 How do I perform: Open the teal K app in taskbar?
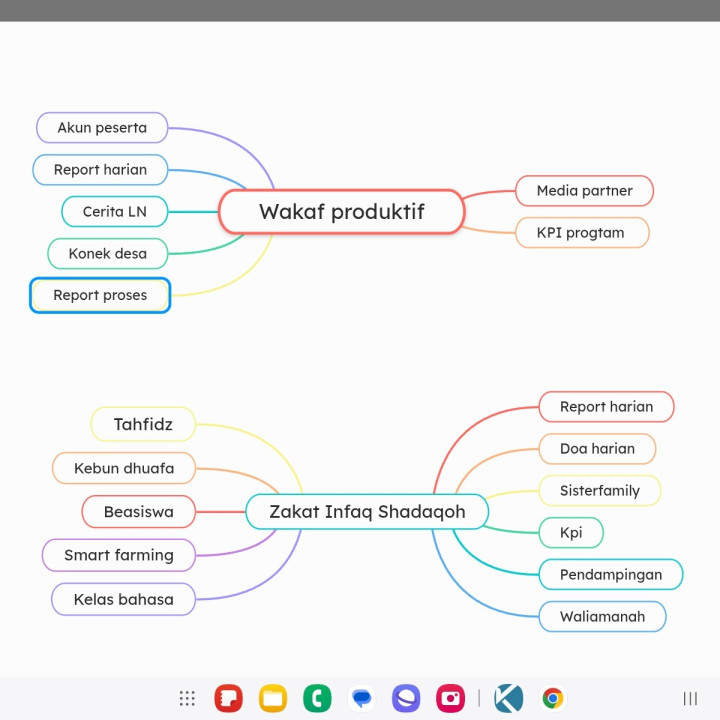click(509, 698)
